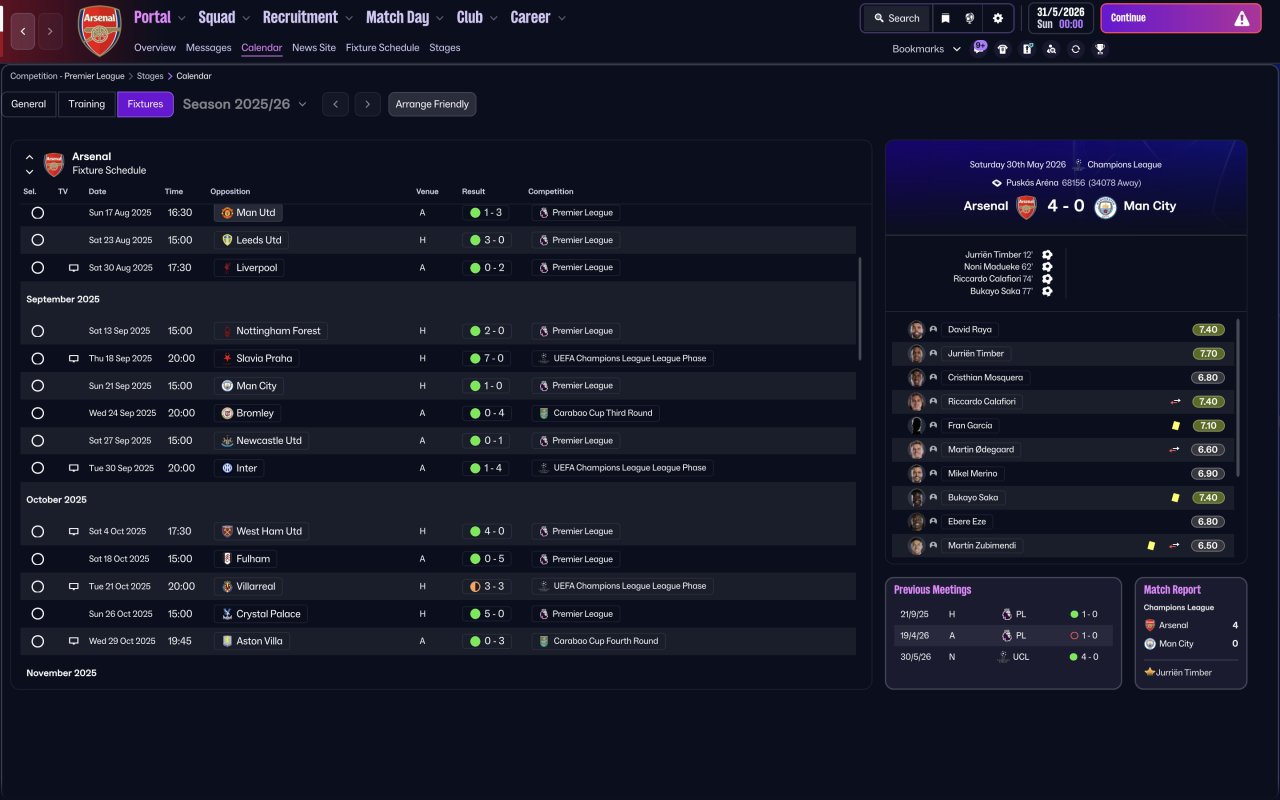Screen dimensions: 1280x800
Task: Expand the Bookmarks dropdown
Action: click(x=926, y=49)
